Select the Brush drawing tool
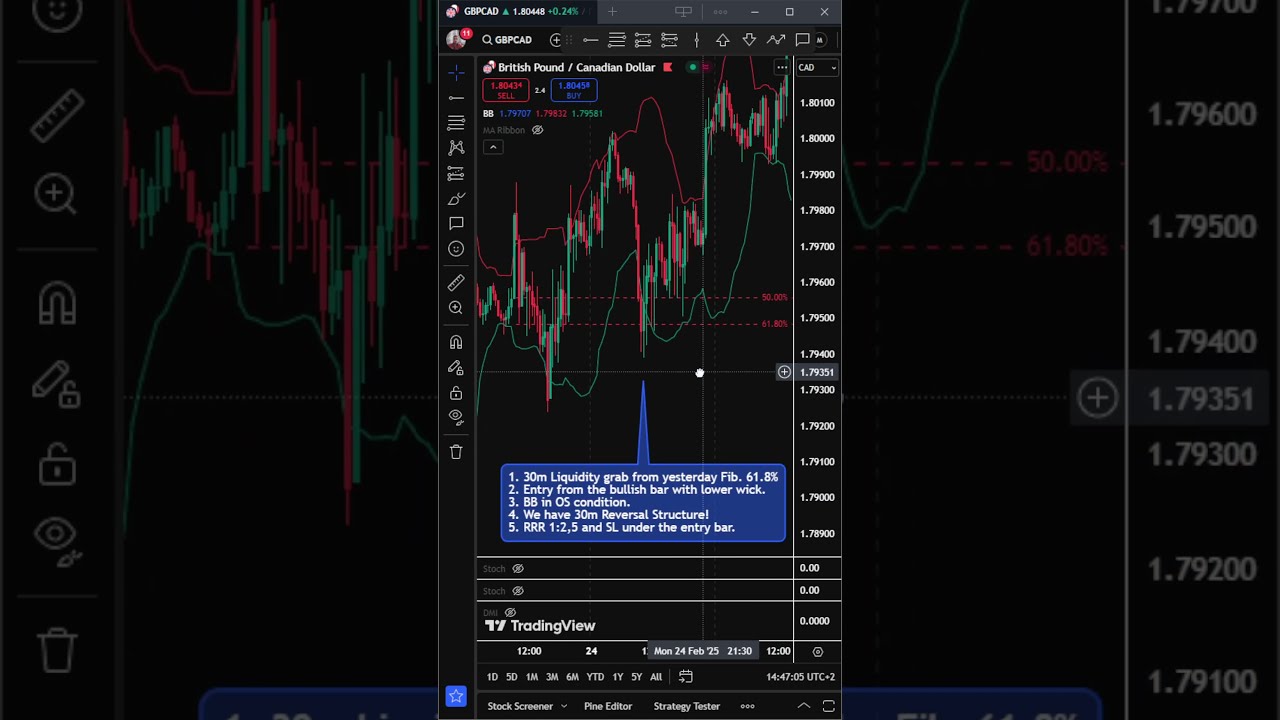 (456, 198)
